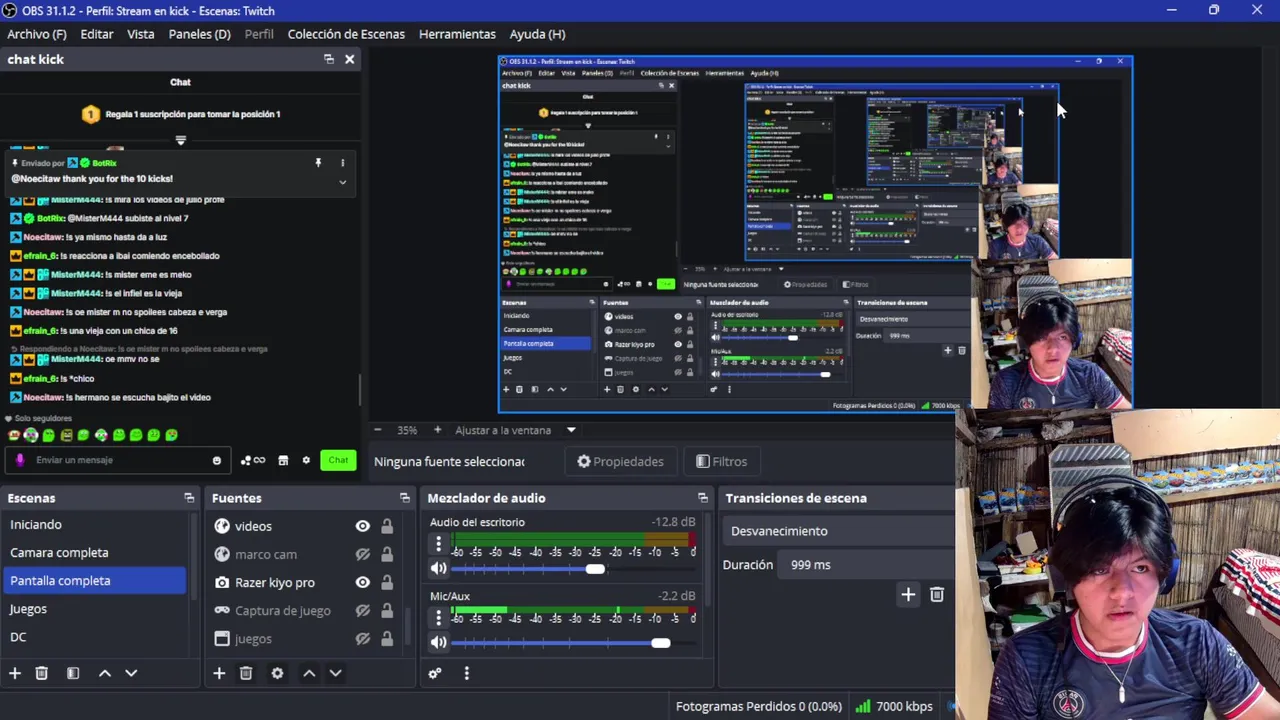The width and height of the screenshot is (1280, 720).
Task: Toggle lock on Razer kiyo pro source
Action: (387, 582)
